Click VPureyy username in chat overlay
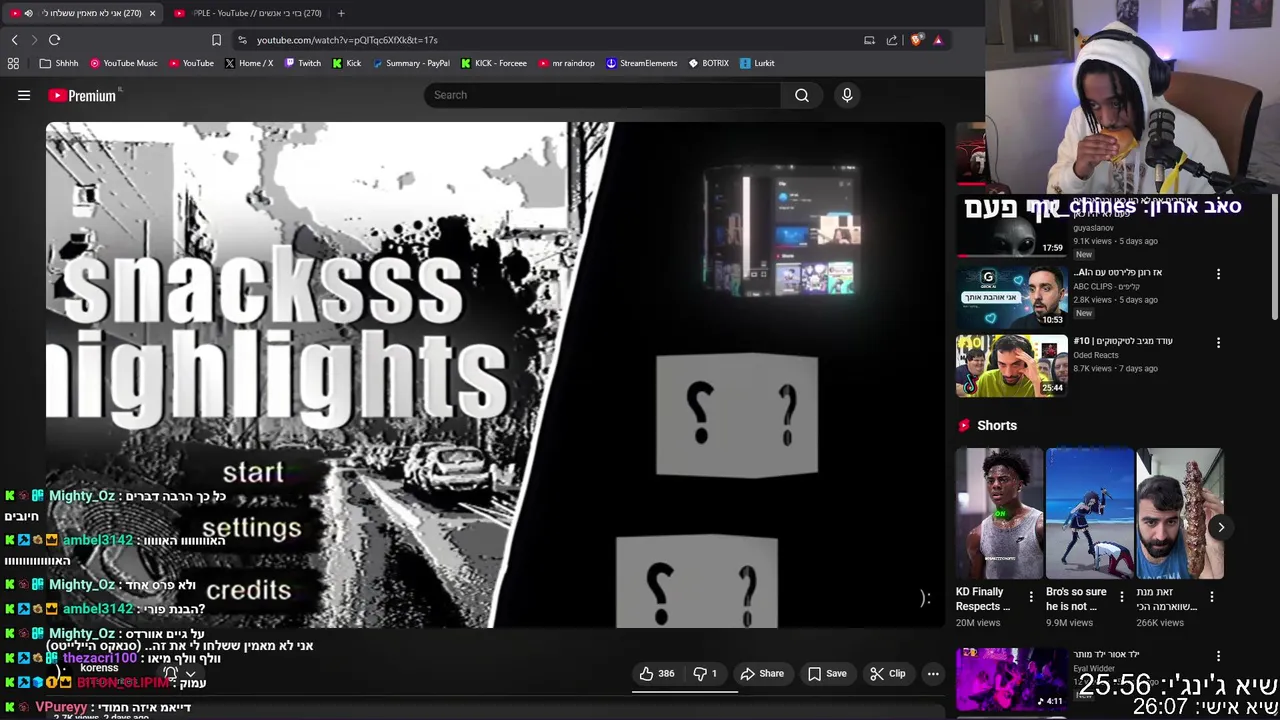 61,707
